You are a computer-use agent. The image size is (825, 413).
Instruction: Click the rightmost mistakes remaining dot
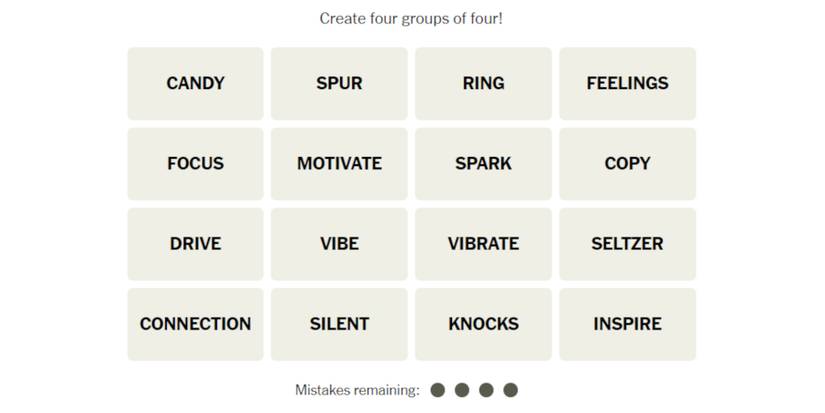coord(511,390)
